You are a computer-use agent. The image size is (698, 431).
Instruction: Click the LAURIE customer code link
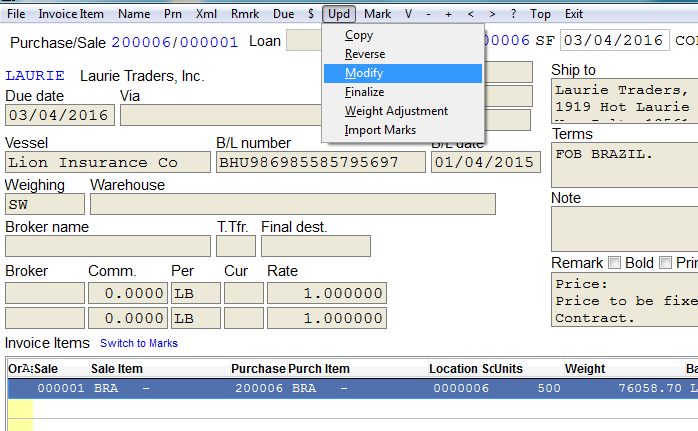[x=35, y=76]
